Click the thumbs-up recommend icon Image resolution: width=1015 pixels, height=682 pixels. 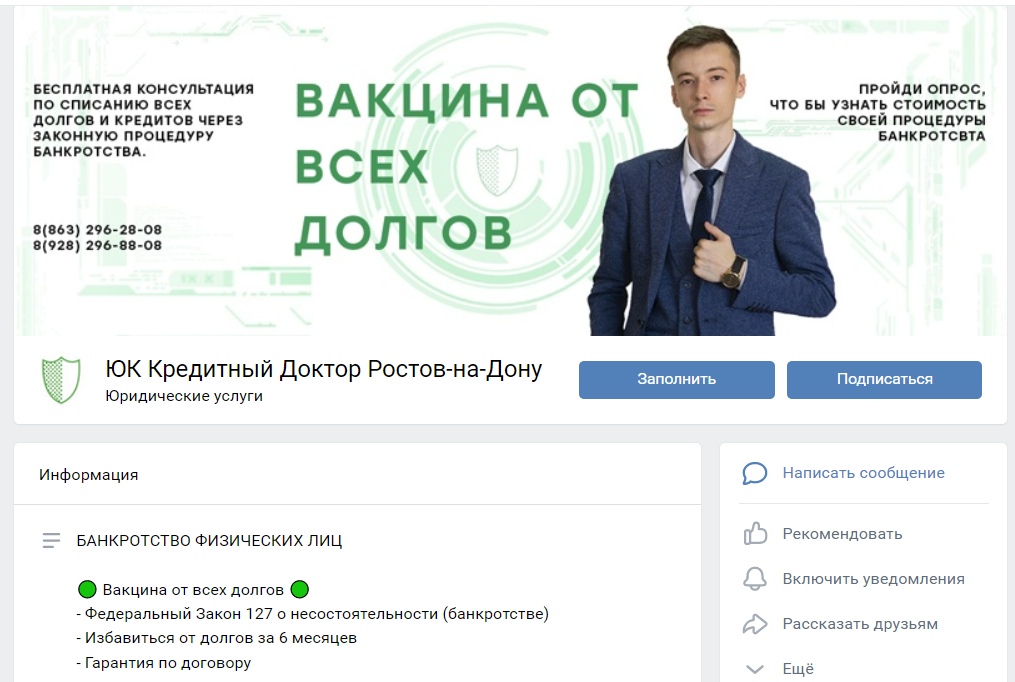point(755,534)
